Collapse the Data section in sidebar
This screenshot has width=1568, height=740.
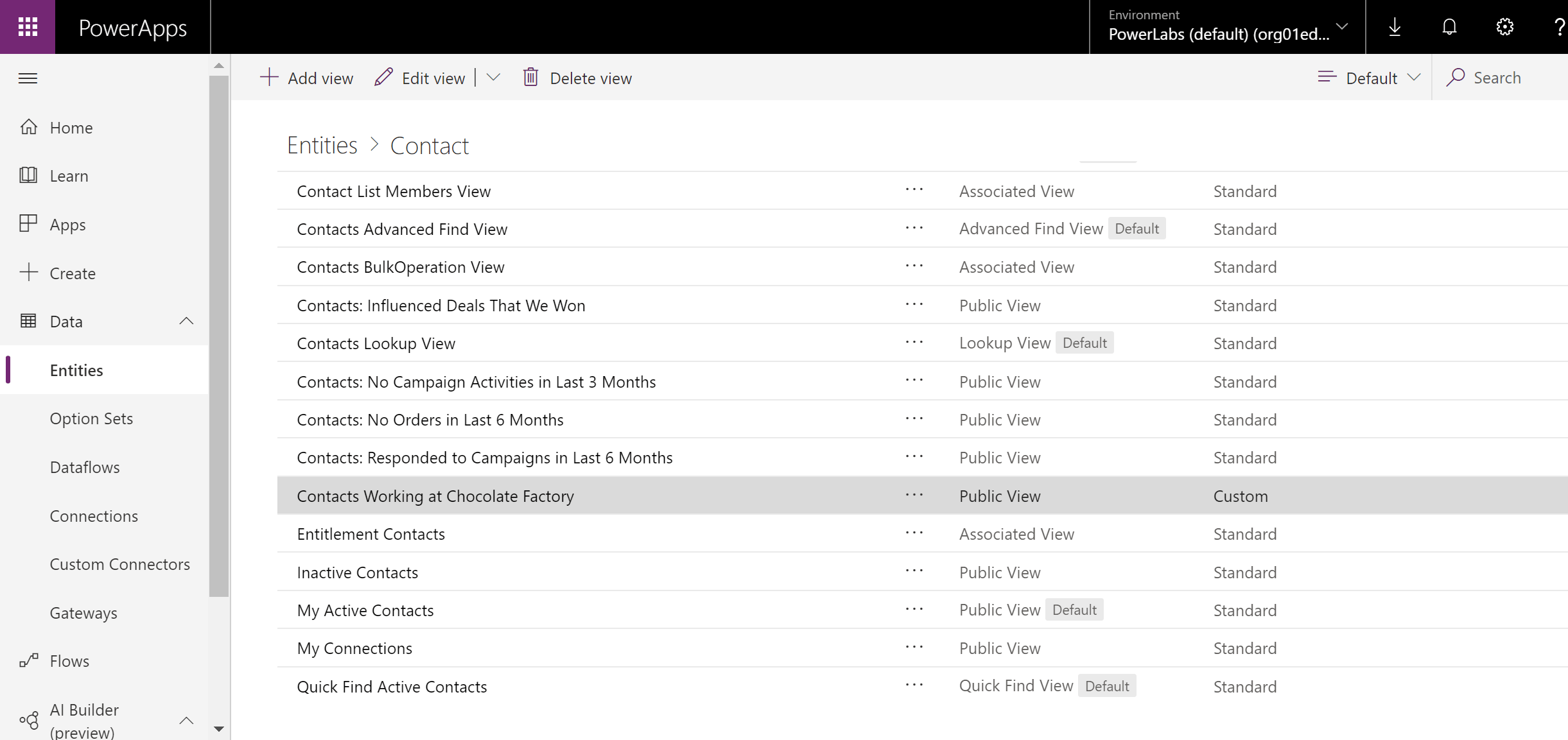point(186,321)
